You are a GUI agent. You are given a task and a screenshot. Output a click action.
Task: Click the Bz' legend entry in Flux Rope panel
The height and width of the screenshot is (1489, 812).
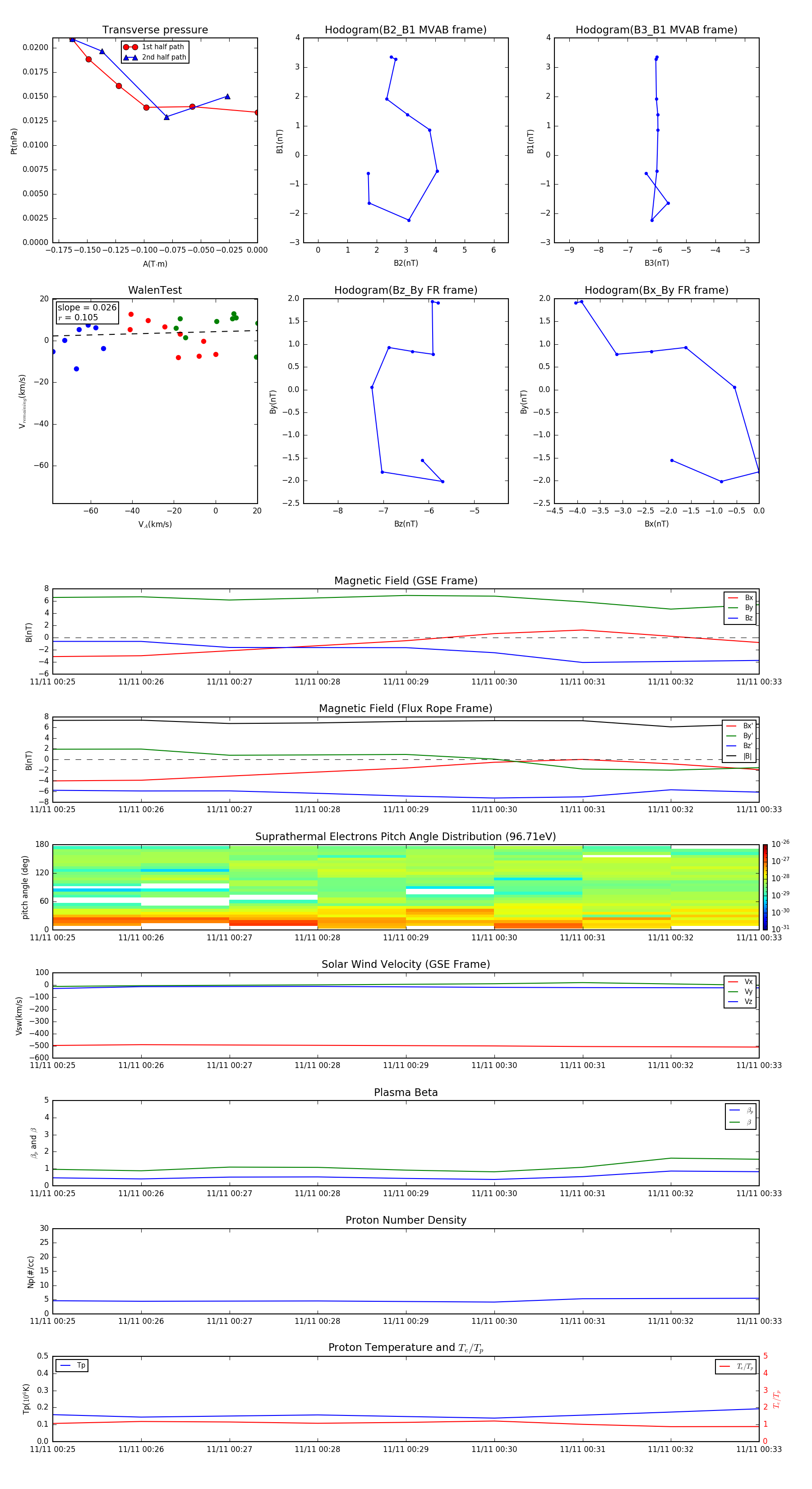[740, 746]
